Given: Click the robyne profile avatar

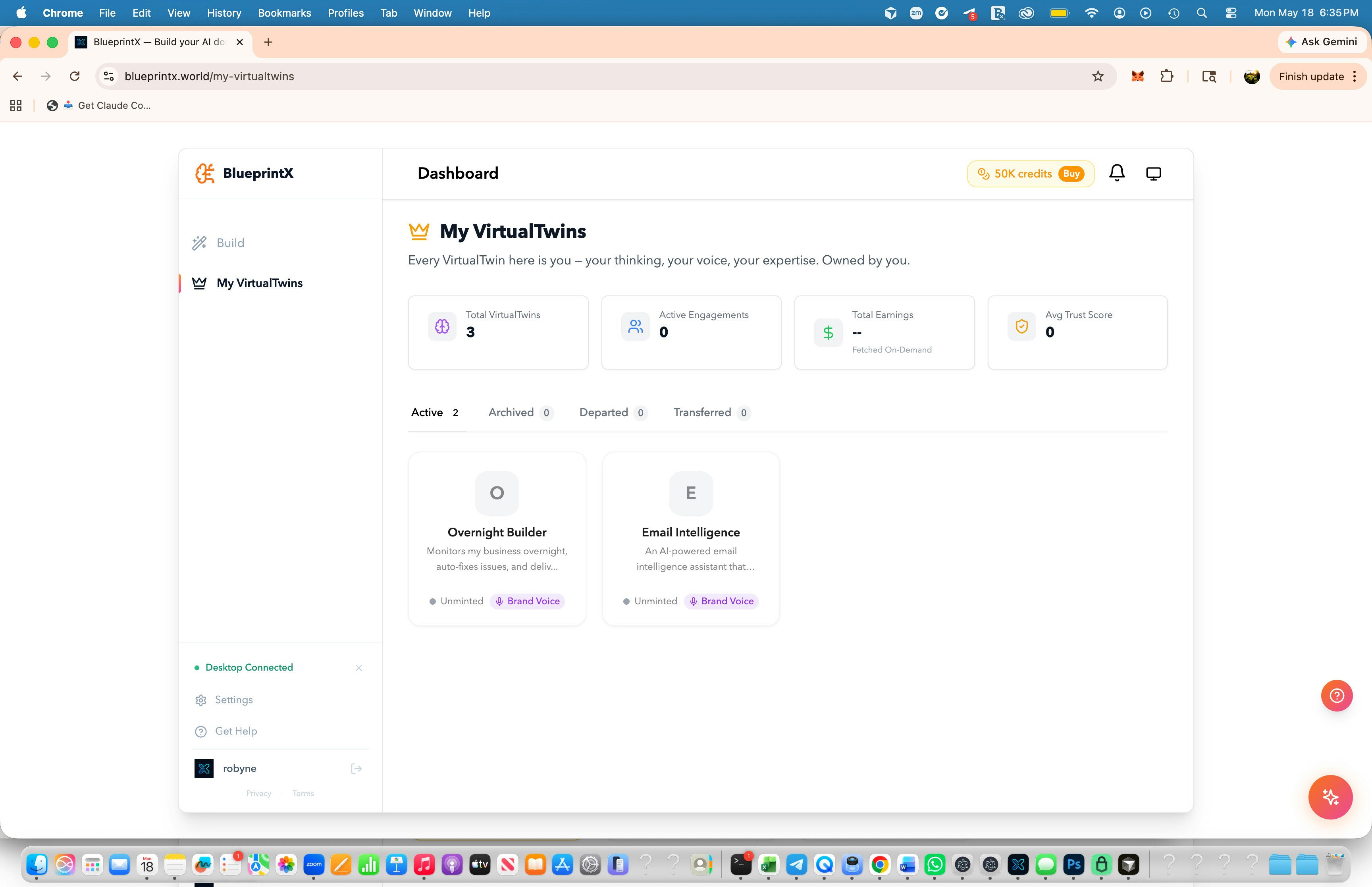Looking at the screenshot, I should pos(204,769).
